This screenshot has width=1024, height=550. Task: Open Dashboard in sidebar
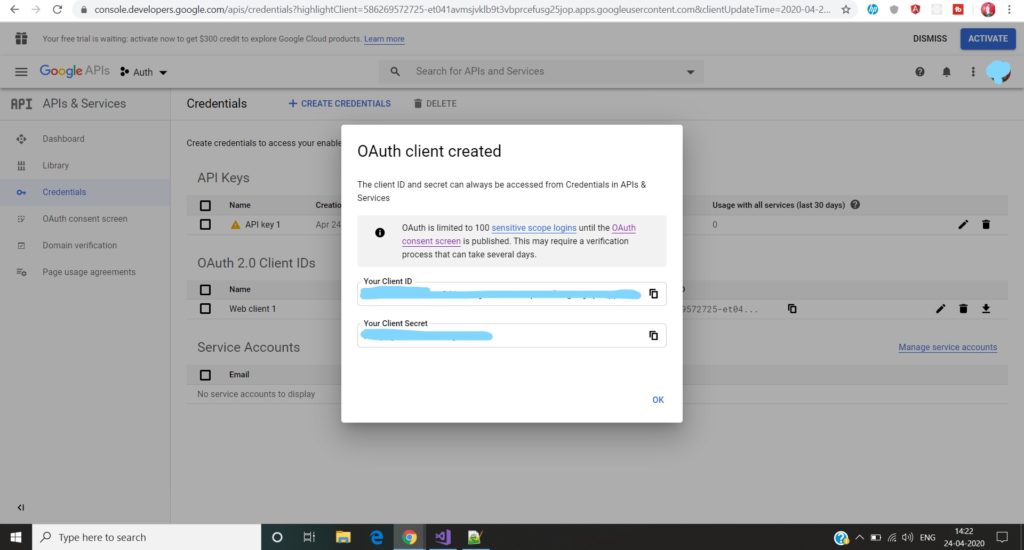pyautogui.click(x=63, y=138)
